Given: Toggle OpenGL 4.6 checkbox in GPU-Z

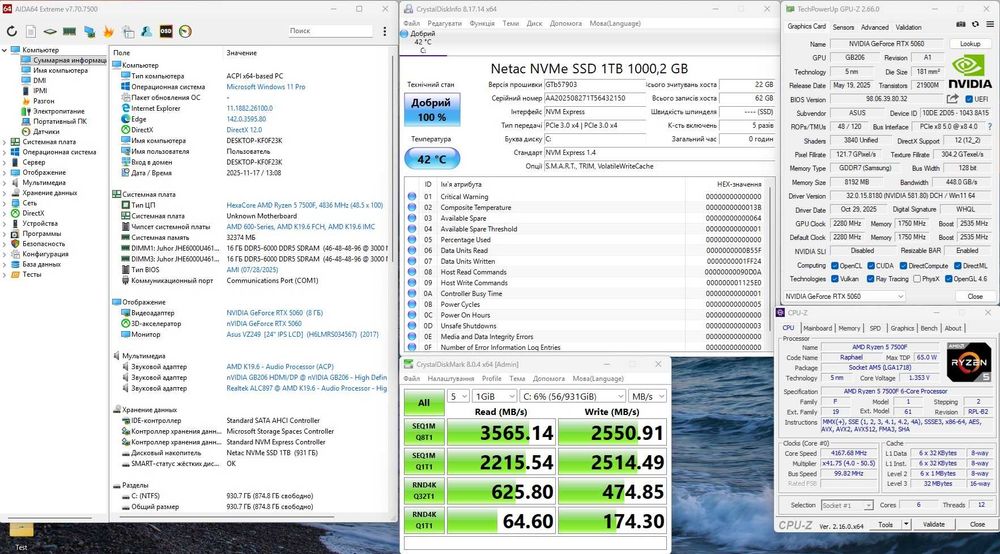Looking at the screenshot, I should [x=948, y=279].
